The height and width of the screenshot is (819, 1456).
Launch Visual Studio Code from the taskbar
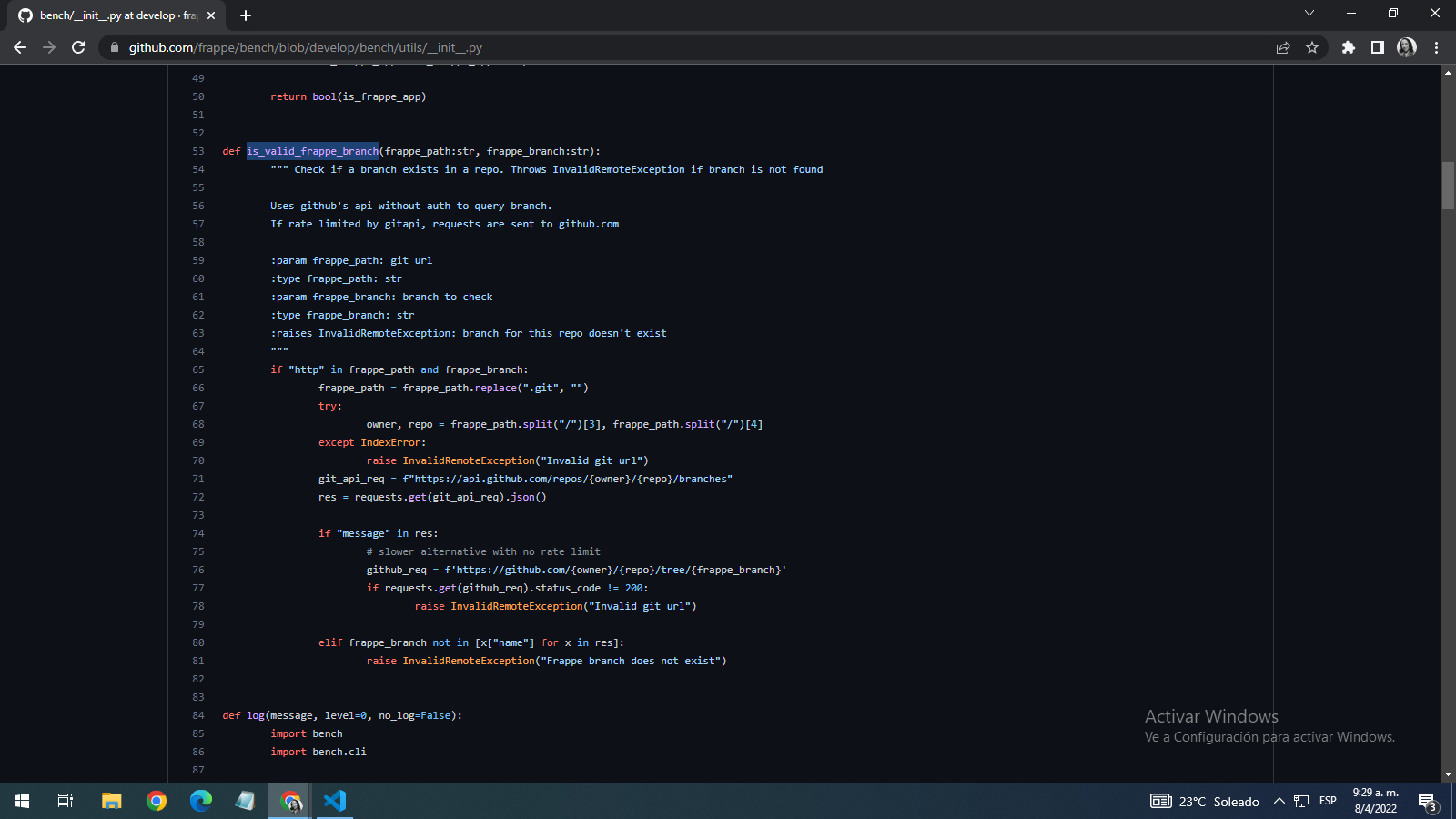coord(335,801)
